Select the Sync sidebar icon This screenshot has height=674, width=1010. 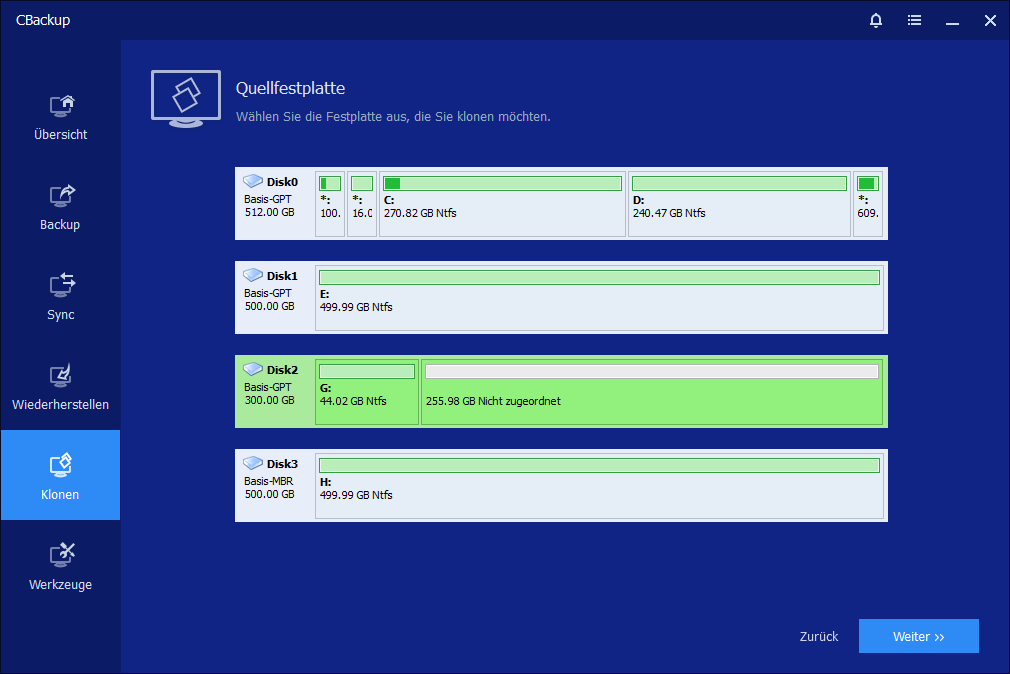62,285
